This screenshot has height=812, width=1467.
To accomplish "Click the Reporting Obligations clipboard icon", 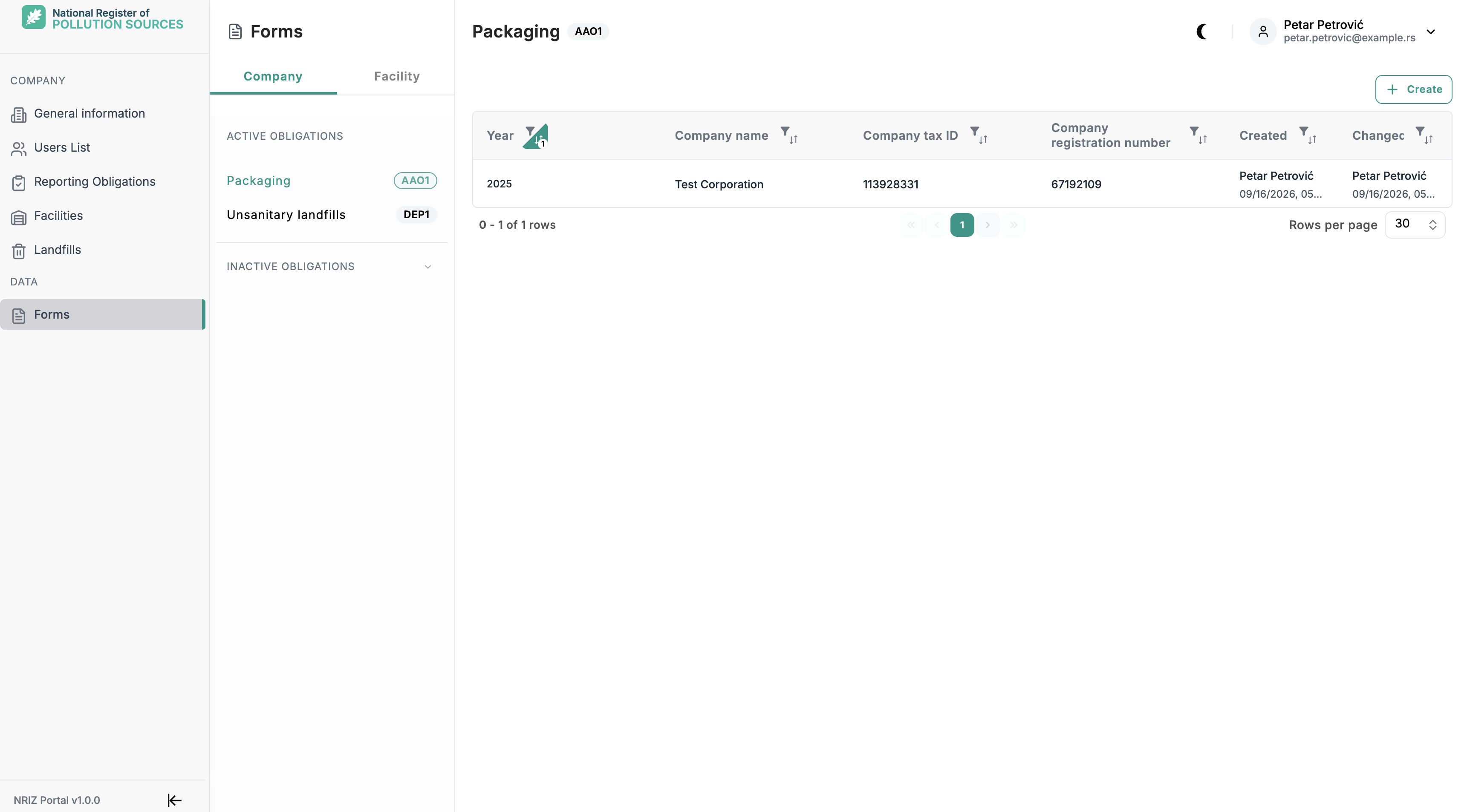I will click(x=19, y=183).
